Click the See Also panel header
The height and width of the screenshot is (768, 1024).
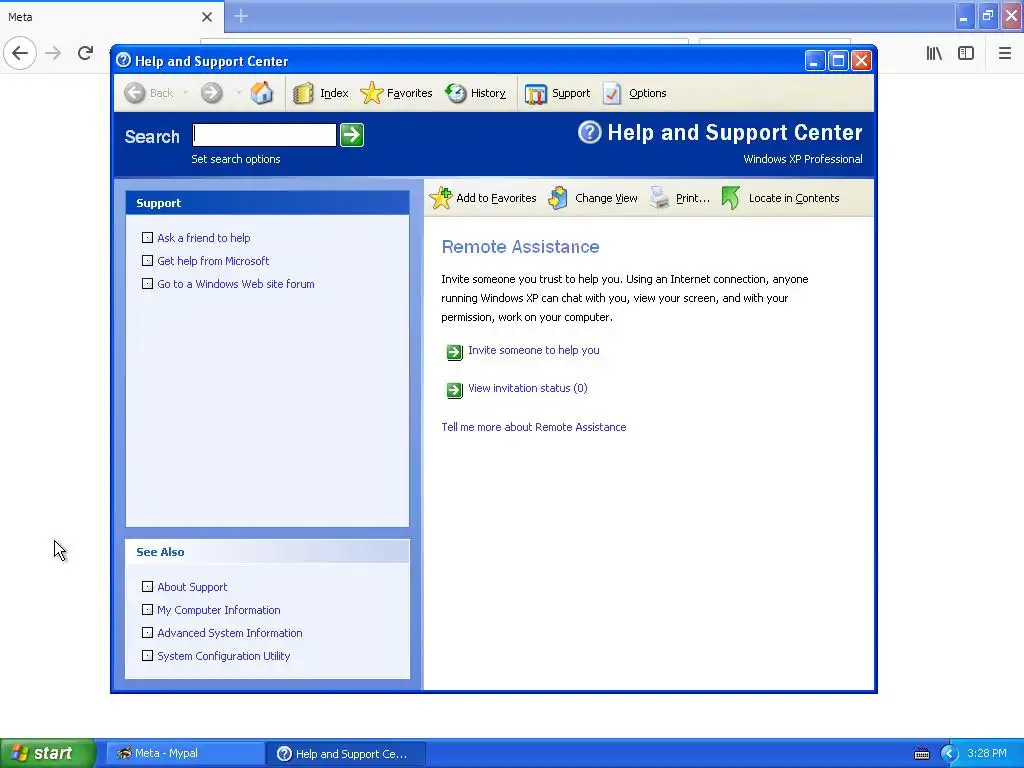coord(267,552)
